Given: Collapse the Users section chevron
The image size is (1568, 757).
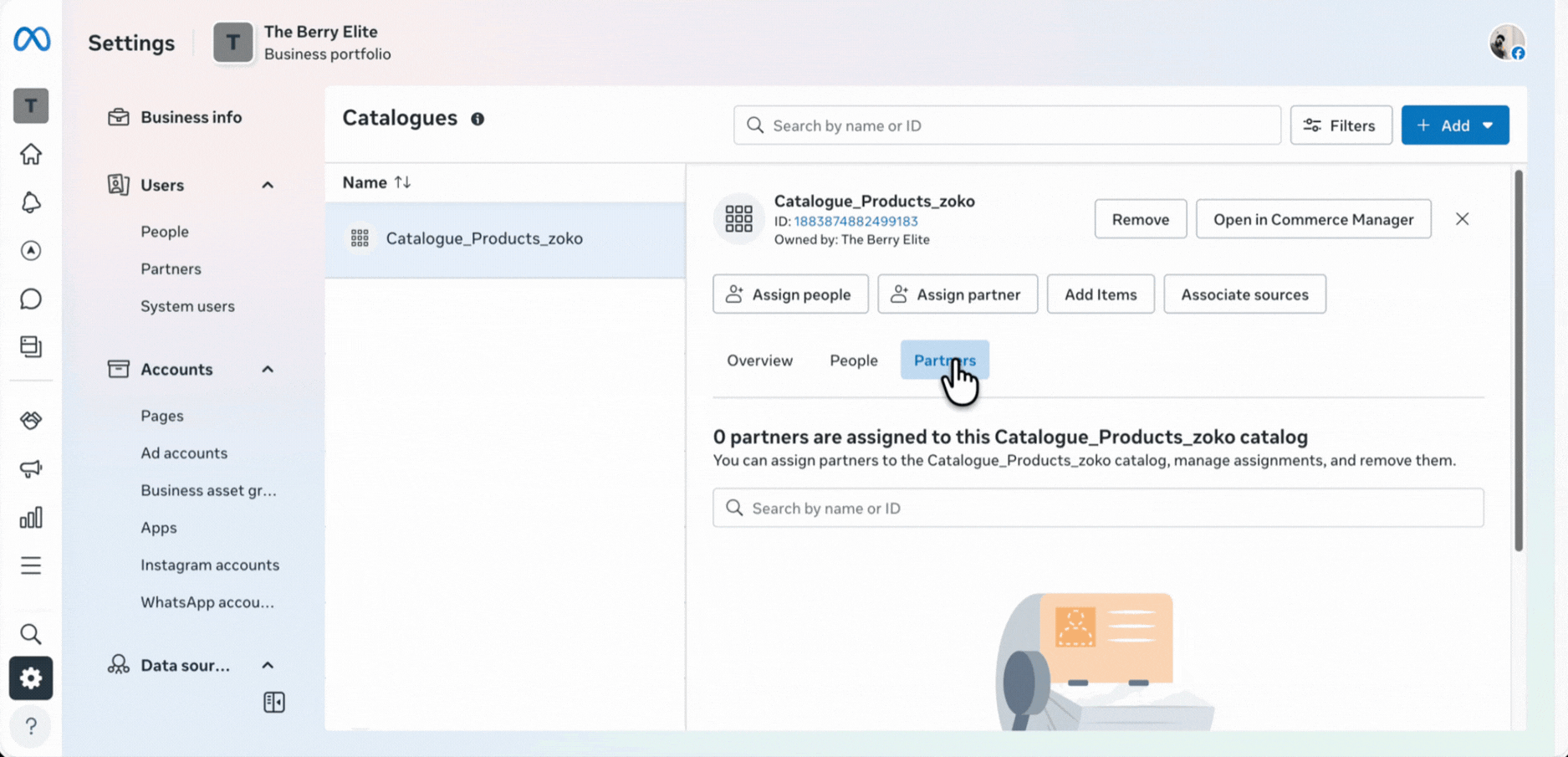Looking at the screenshot, I should (268, 185).
